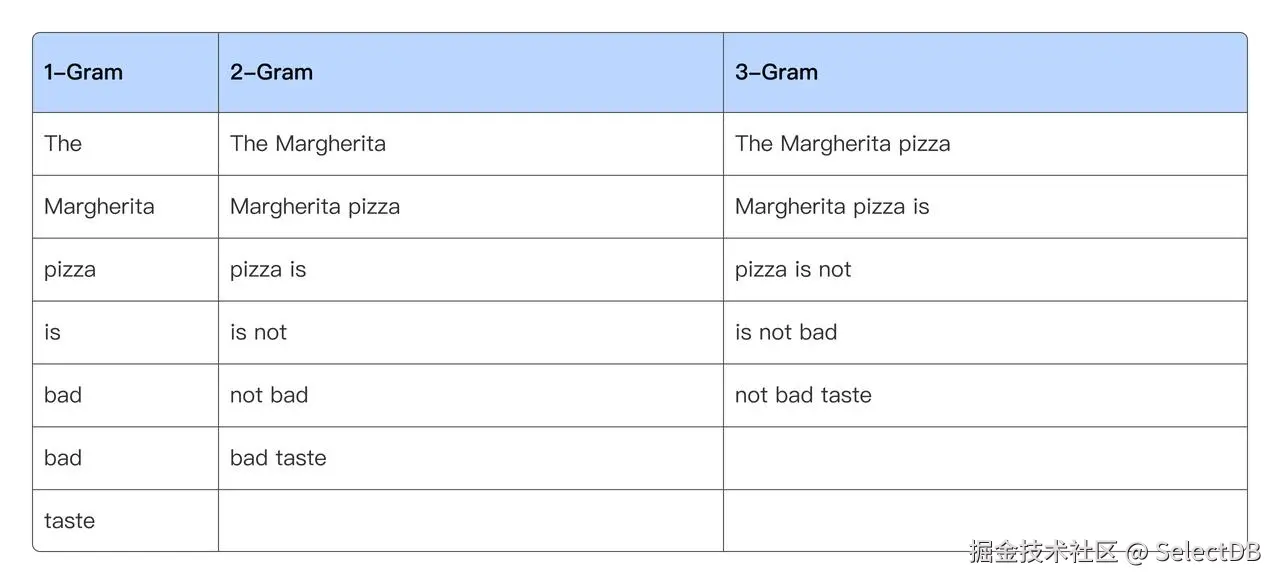1280x584 pixels.
Task: Select the cell containing only "The"
Action: click(63, 144)
